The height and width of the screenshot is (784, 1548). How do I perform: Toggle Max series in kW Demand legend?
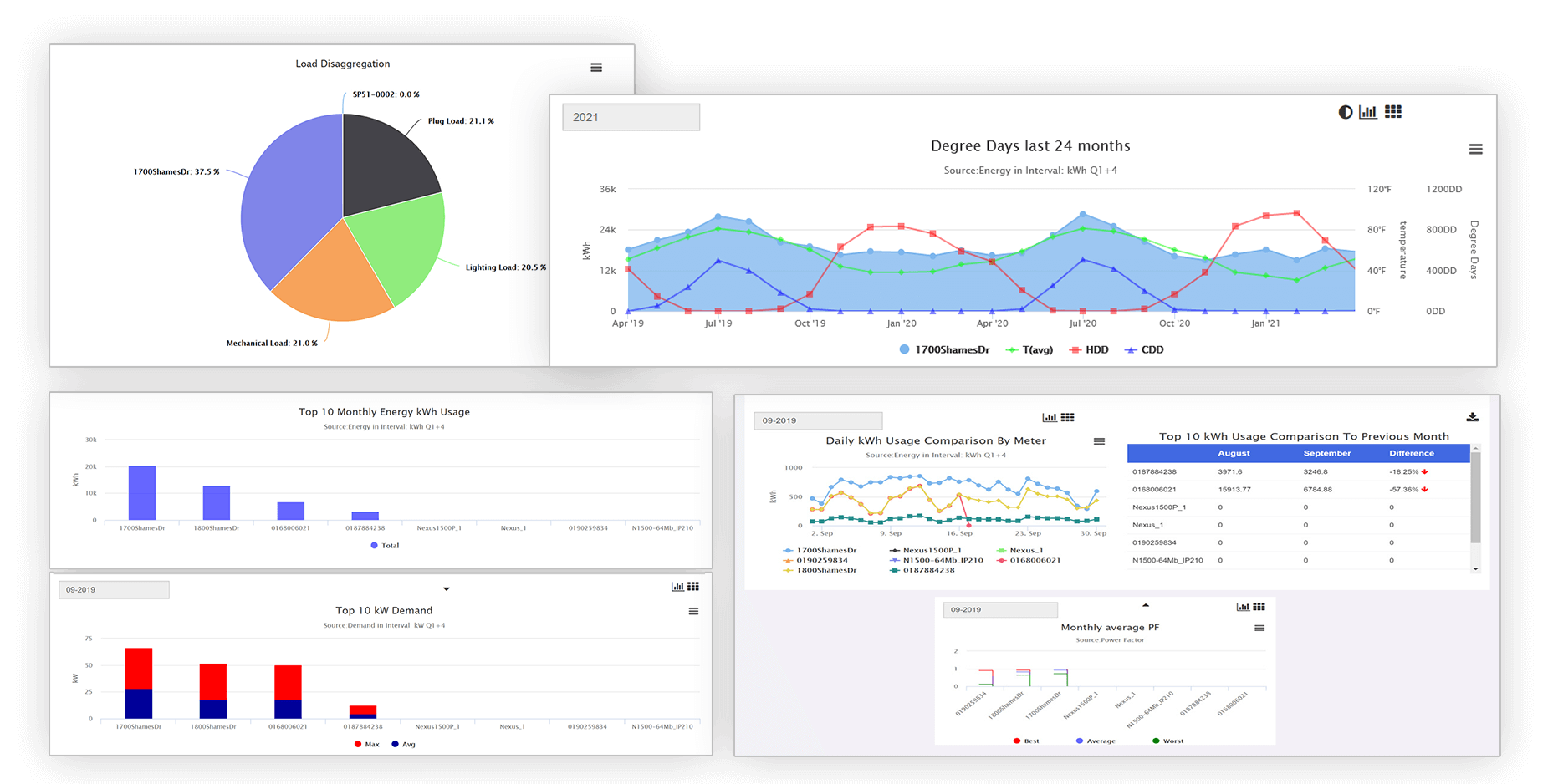click(x=366, y=744)
